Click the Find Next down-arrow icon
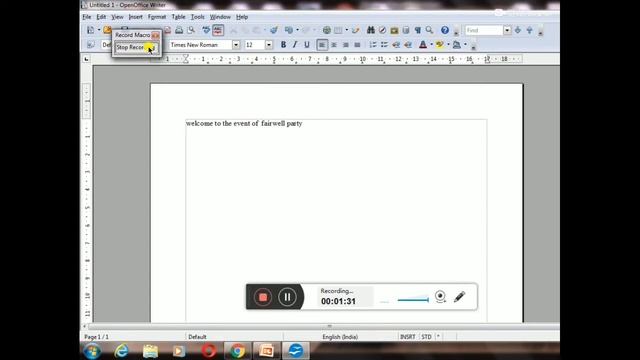This screenshot has width=640, height=360. 518,30
